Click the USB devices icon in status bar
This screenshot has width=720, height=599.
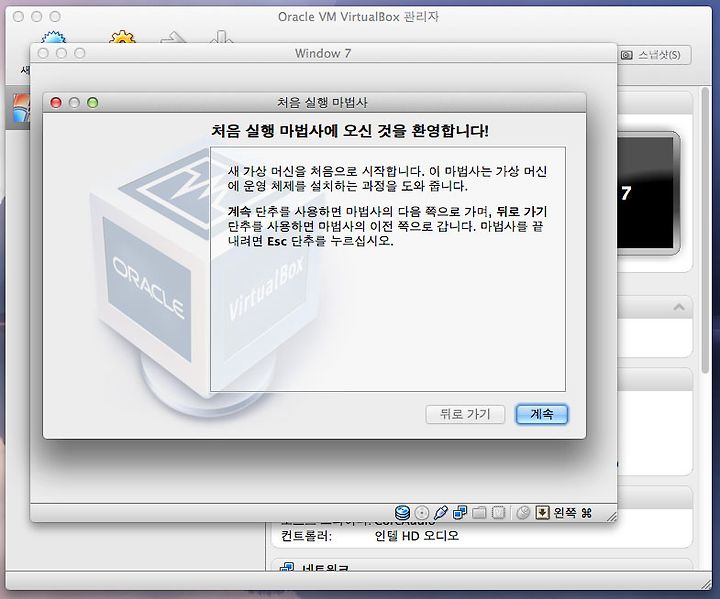click(440, 512)
